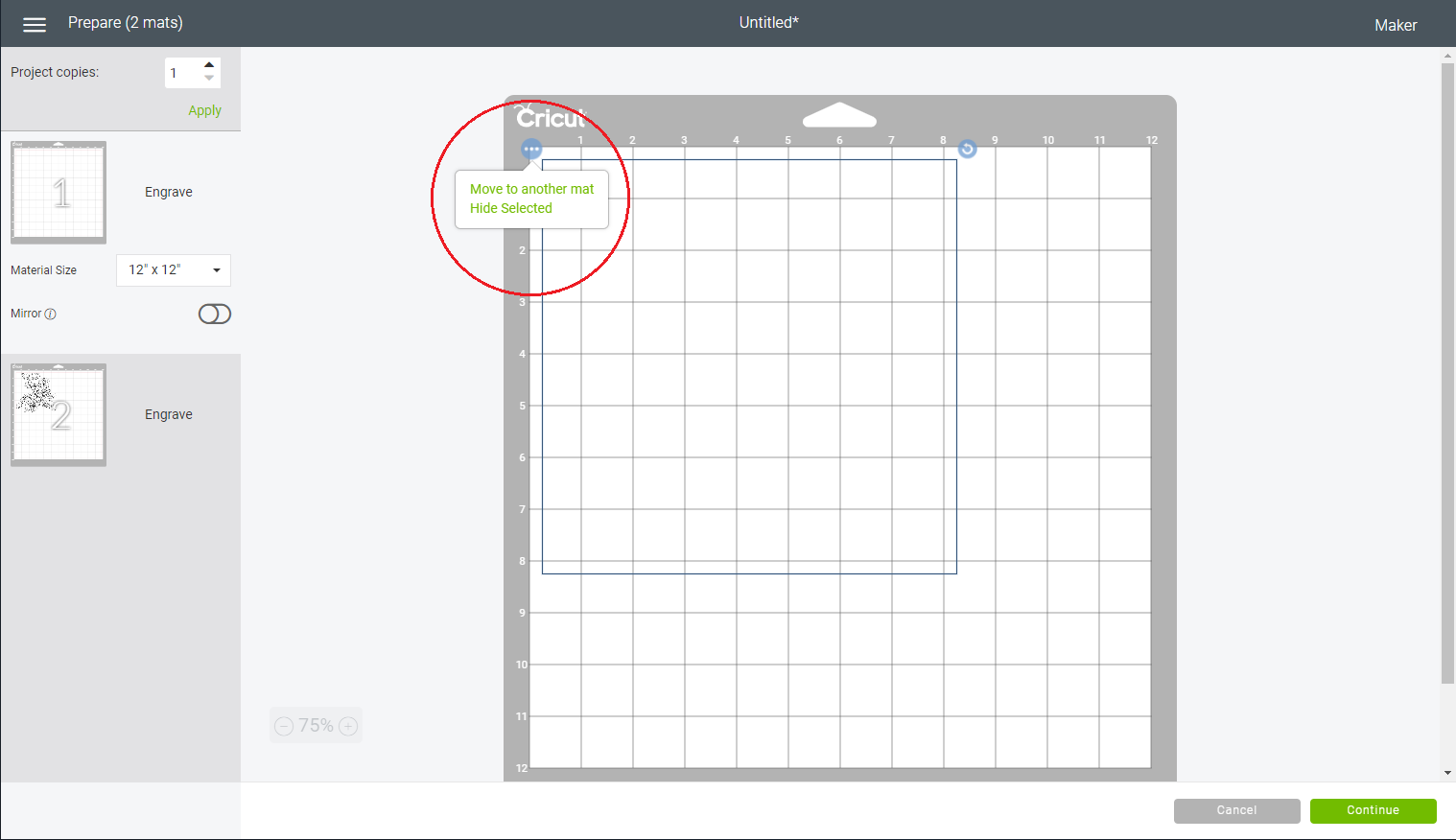The height and width of the screenshot is (840, 1456).
Task: Zoom in with the plus icon
Action: 349,727
